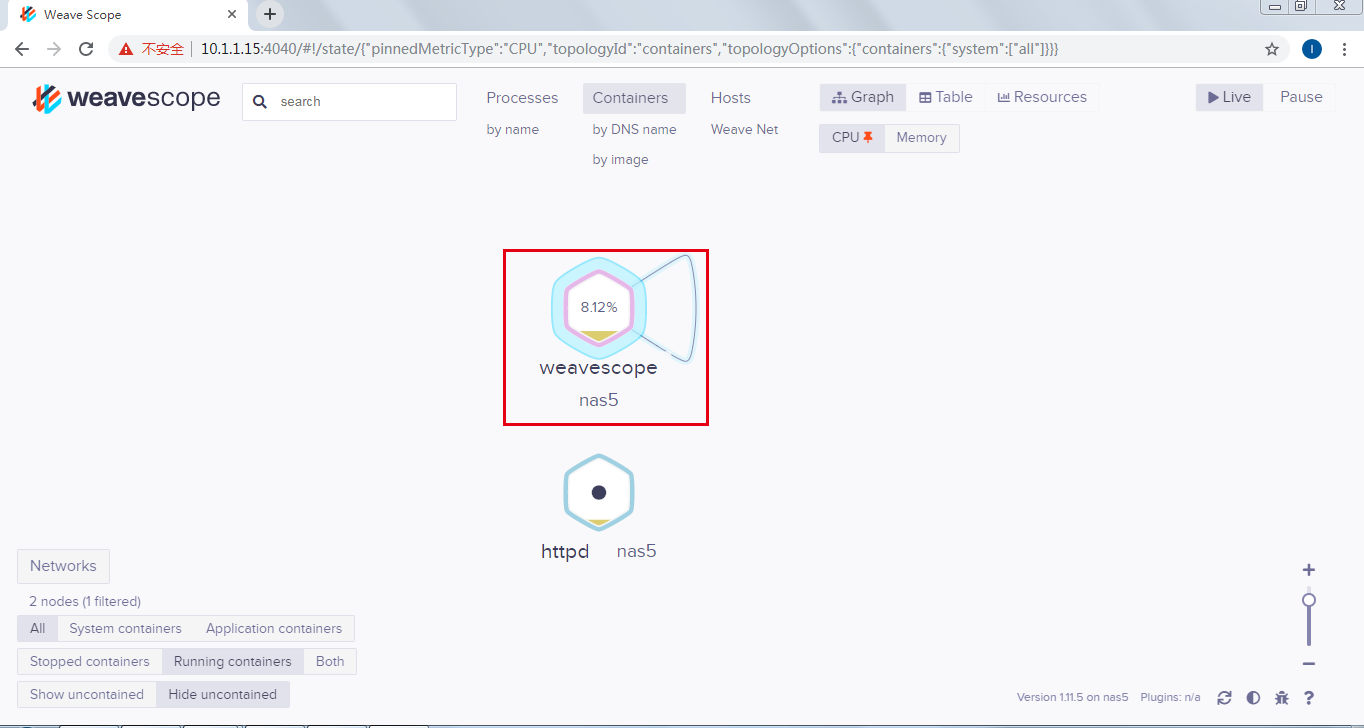Click the browser forward arrow
Screen dimensions: 1364x728
pyautogui.click(x=54, y=49)
